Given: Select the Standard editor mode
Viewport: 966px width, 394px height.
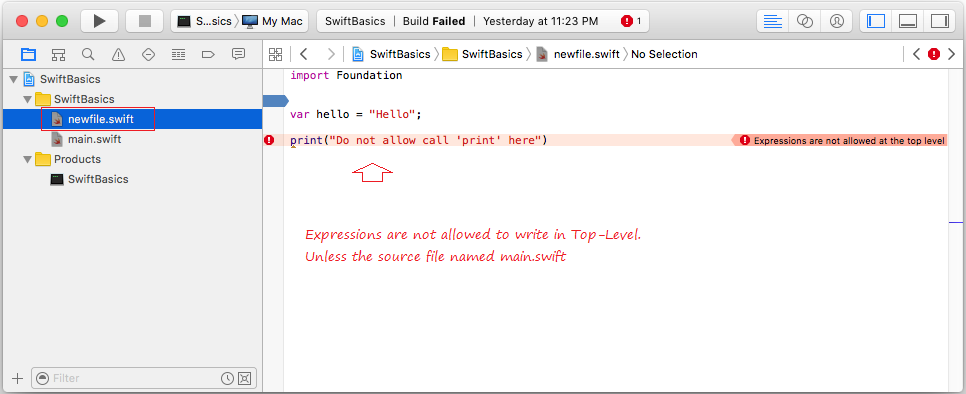Looking at the screenshot, I should coord(773,21).
